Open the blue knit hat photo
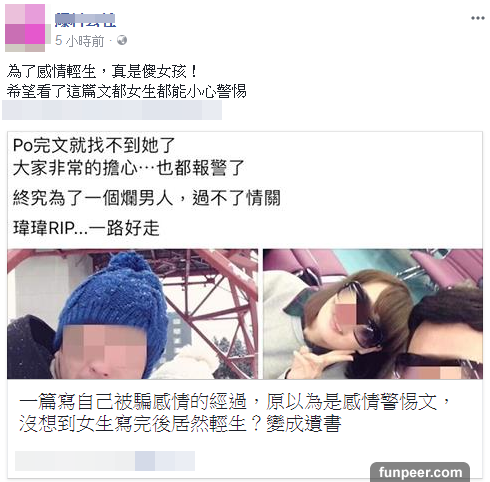The width and height of the screenshot is (490, 482). pos(133,314)
